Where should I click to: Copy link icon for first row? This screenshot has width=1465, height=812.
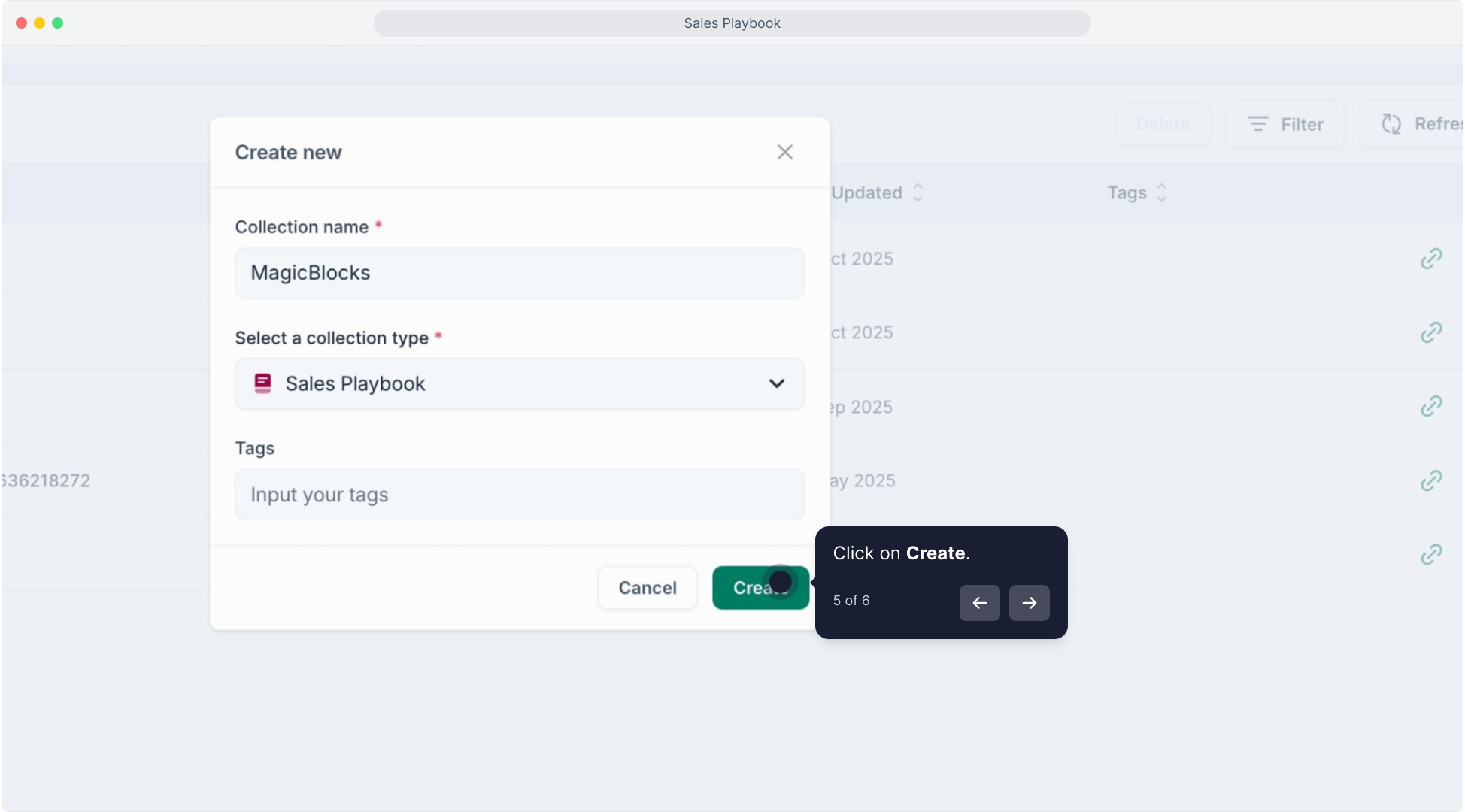coord(1431,259)
